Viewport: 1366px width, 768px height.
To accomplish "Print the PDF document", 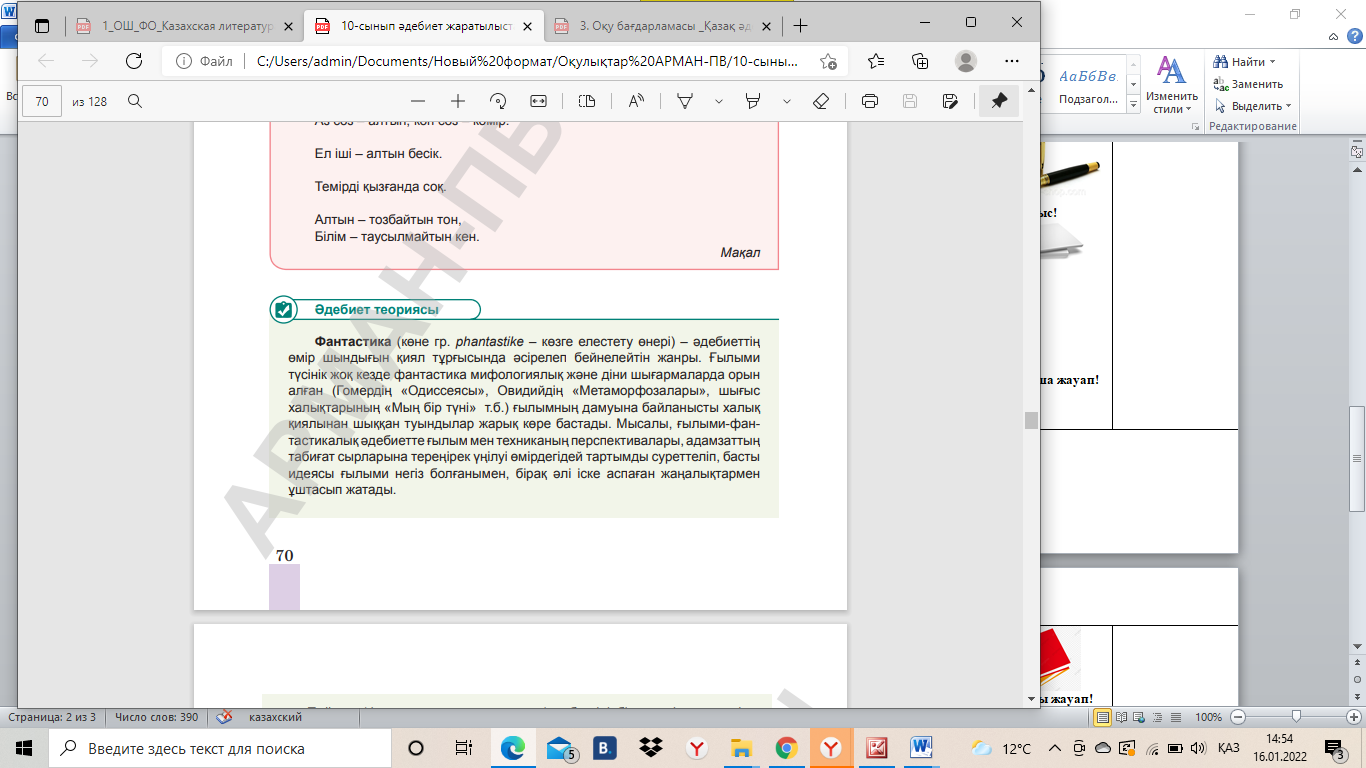I will point(870,101).
